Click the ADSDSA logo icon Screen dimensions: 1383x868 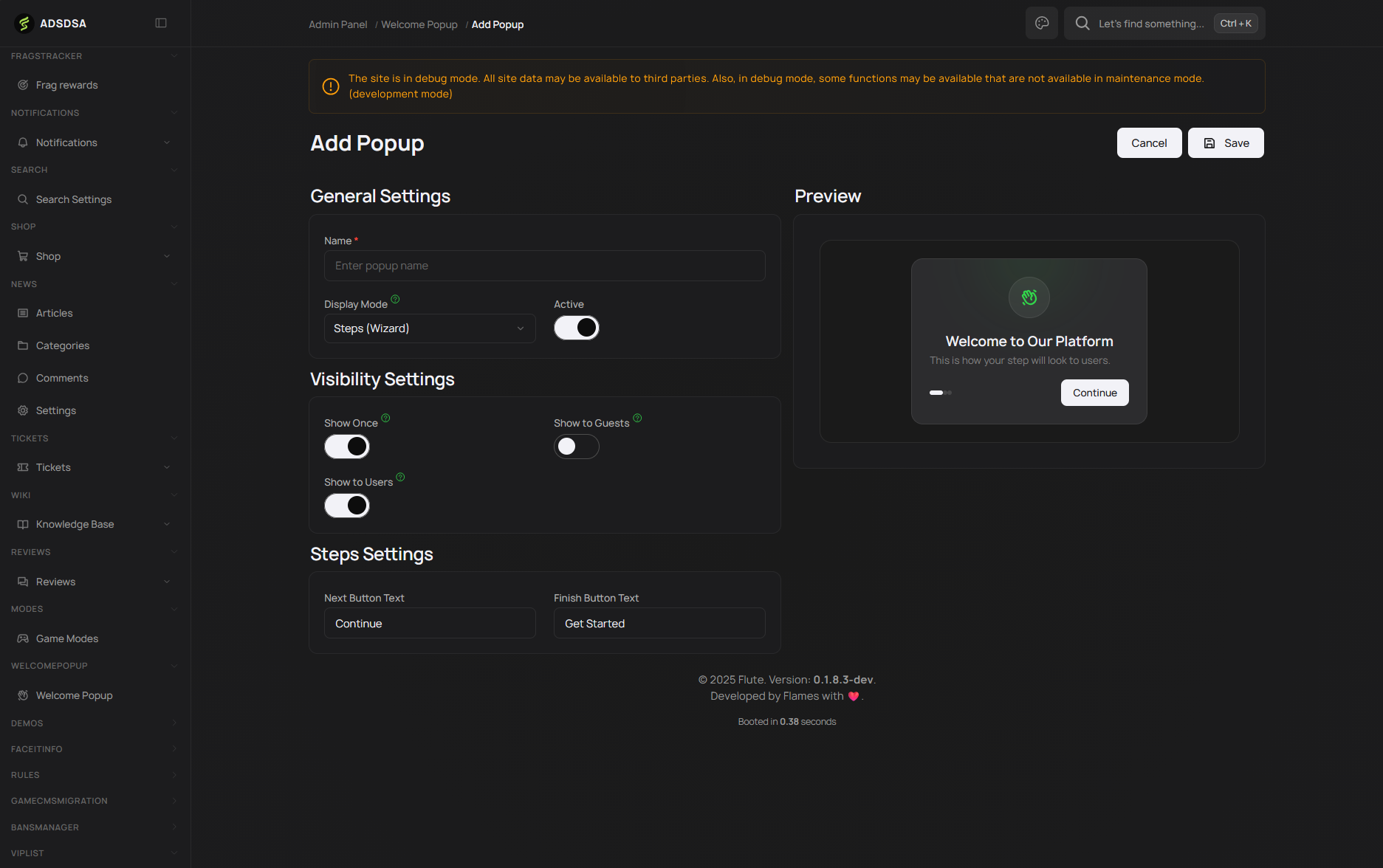click(24, 24)
